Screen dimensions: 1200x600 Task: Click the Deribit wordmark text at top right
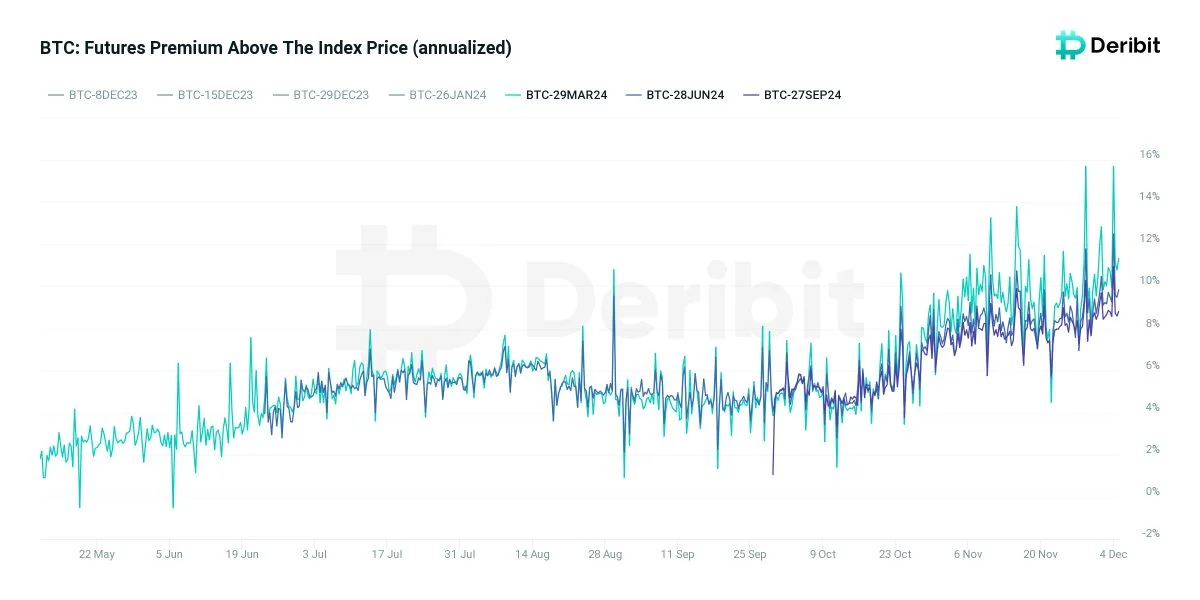pyautogui.click(x=1127, y=45)
